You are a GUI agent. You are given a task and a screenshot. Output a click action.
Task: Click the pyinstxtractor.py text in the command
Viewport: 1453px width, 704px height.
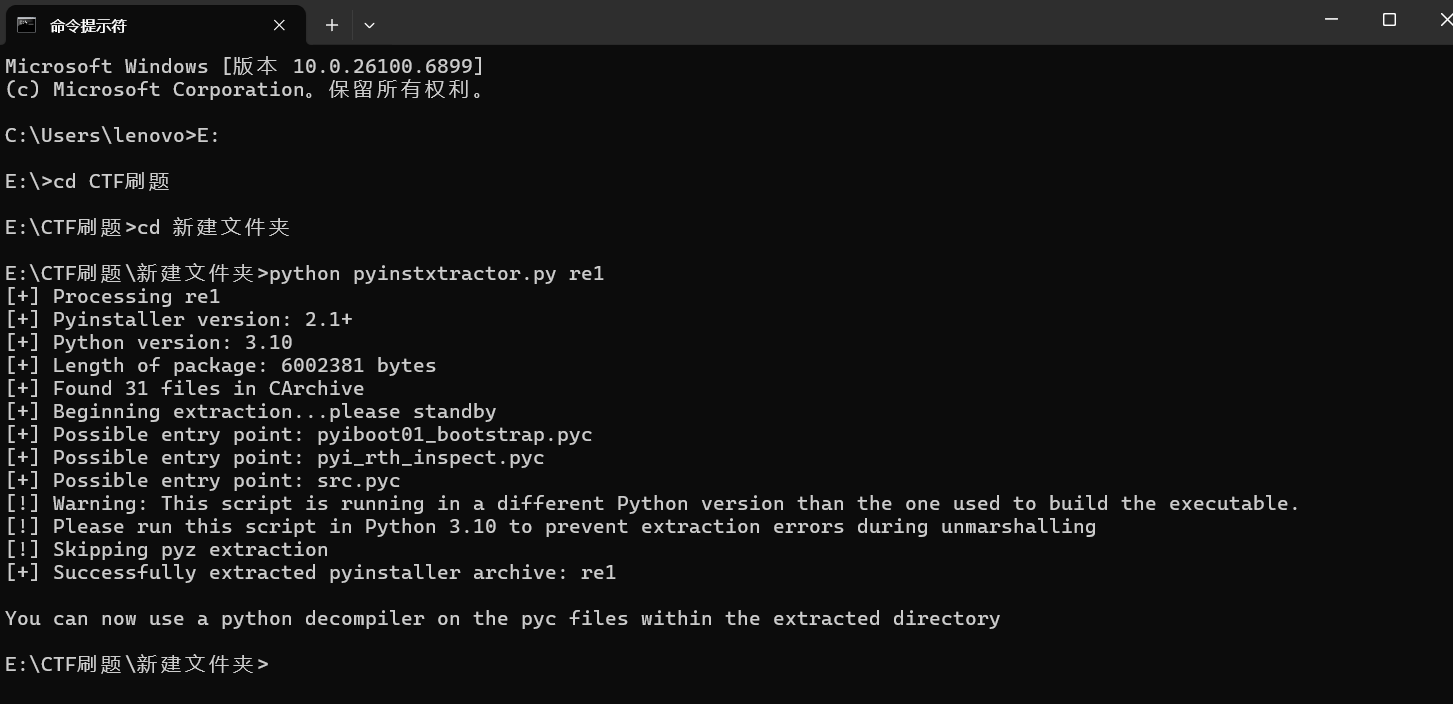click(454, 273)
